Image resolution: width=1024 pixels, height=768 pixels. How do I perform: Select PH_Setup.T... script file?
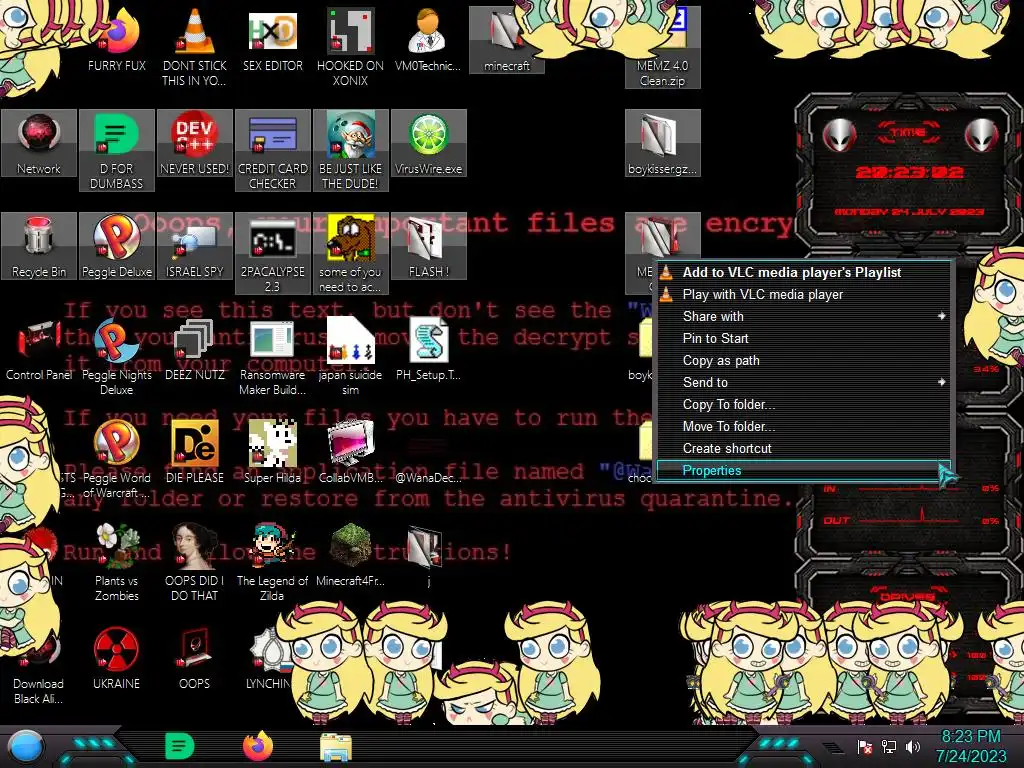click(x=428, y=349)
